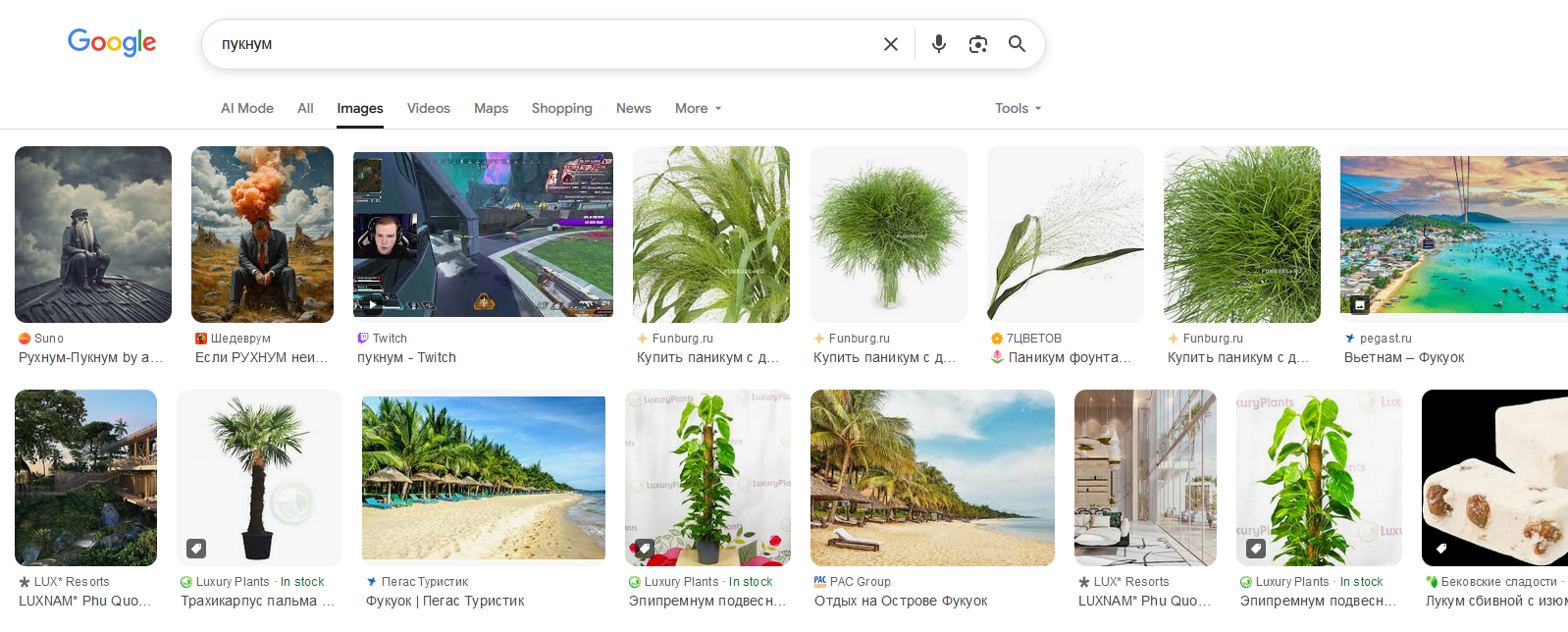Click the pegast.ru source favicon
This screenshot has width=1568, height=632.
coord(1350,339)
